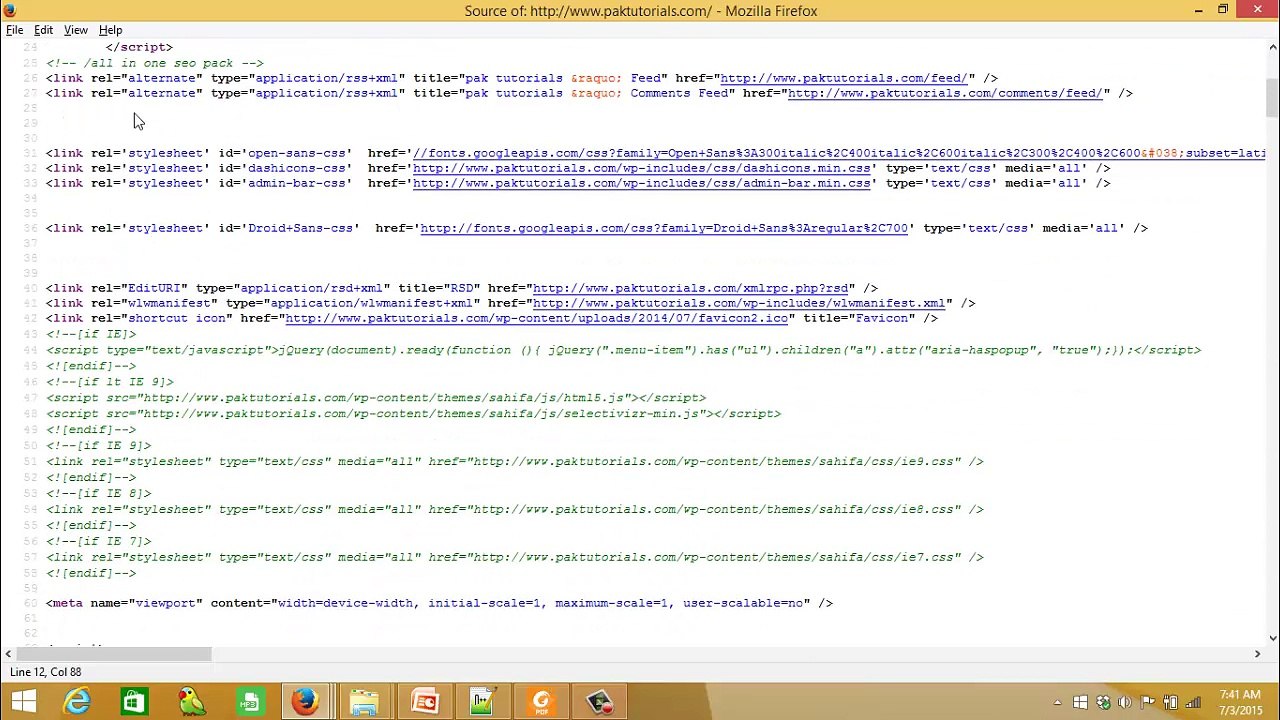Open the clock showing 7:41 AM
Viewport: 1280px width, 720px height.
click(x=1240, y=702)
